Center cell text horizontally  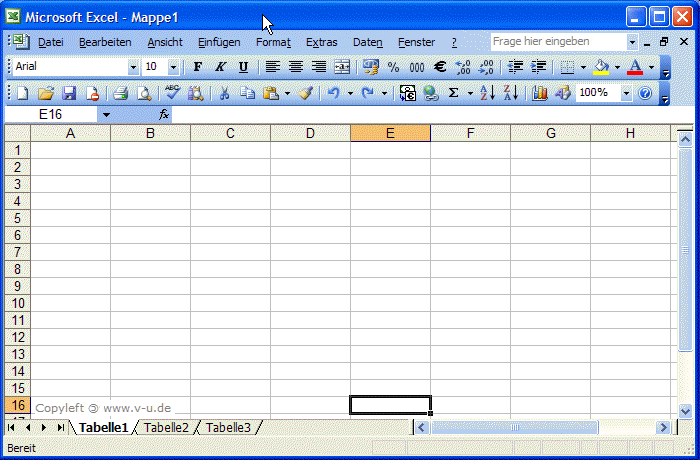pyautogui.click(x=296, y=67)
